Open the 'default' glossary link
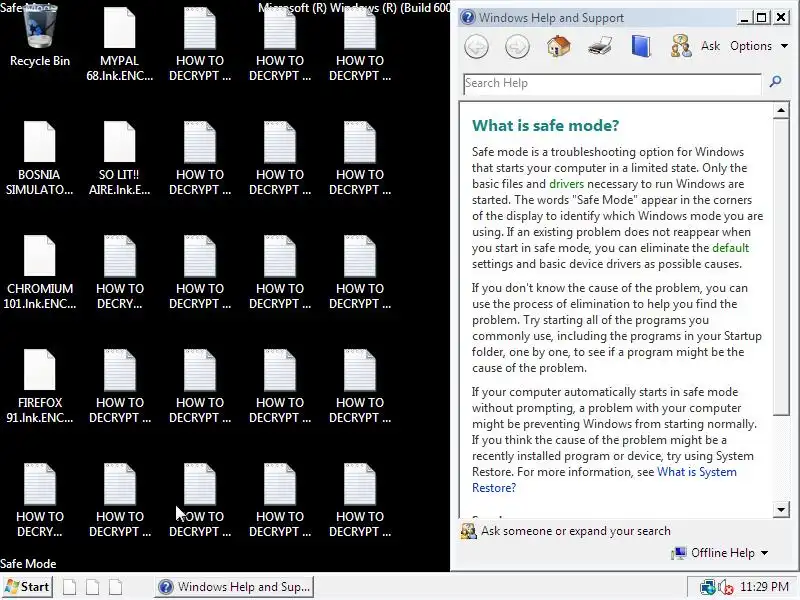The width and height of the screenshot is (800, 600). coord(731,248)
